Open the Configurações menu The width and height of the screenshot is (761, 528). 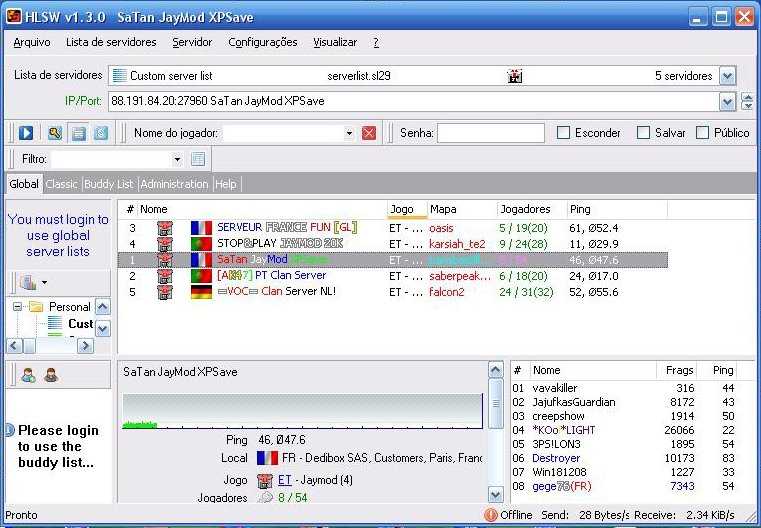(263, 42)
